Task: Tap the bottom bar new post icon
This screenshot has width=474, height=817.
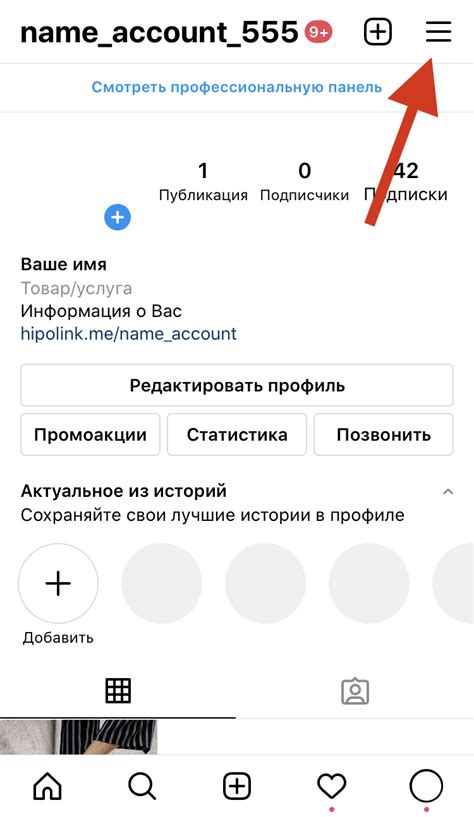Action: point(237,785)
